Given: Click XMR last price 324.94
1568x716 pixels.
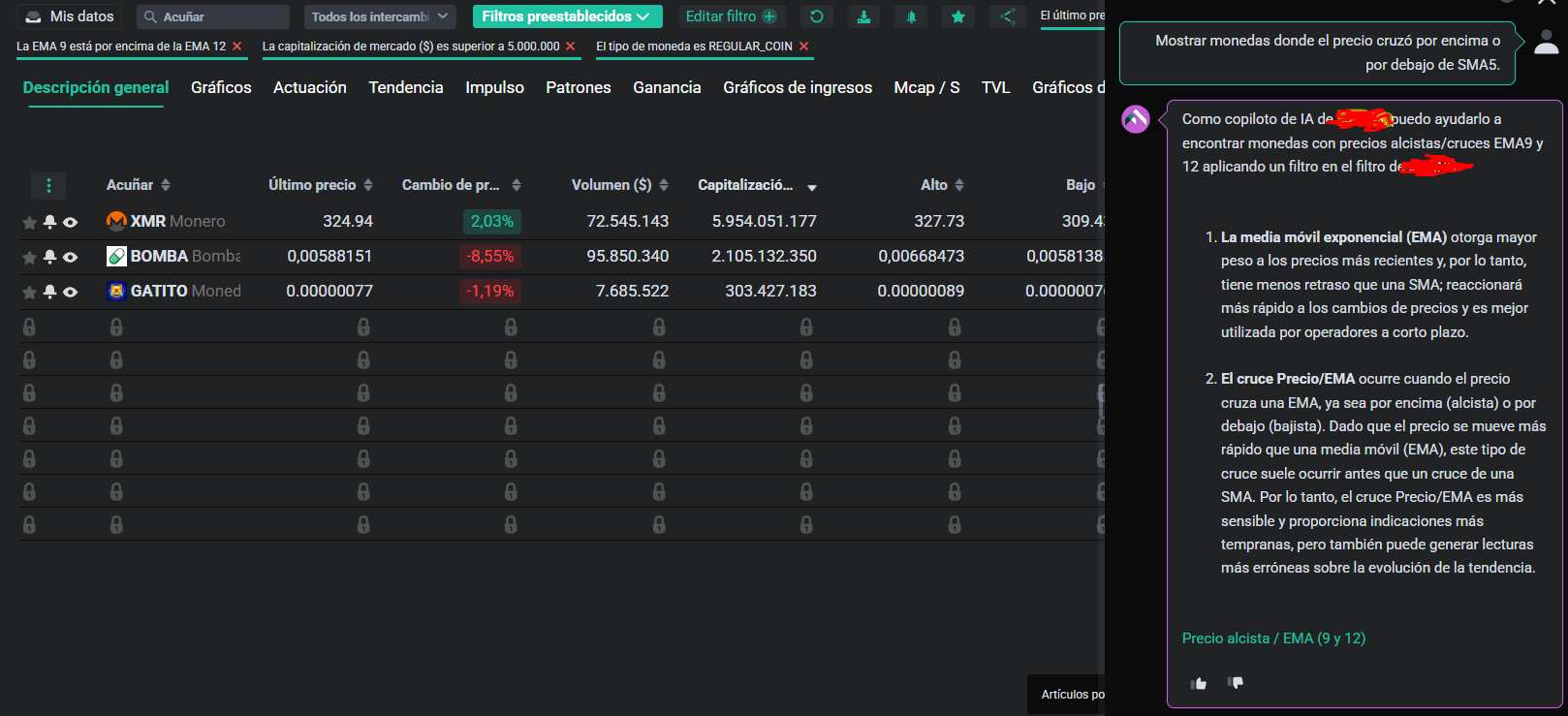Looking at the screenshot, I should pos(348,221).
